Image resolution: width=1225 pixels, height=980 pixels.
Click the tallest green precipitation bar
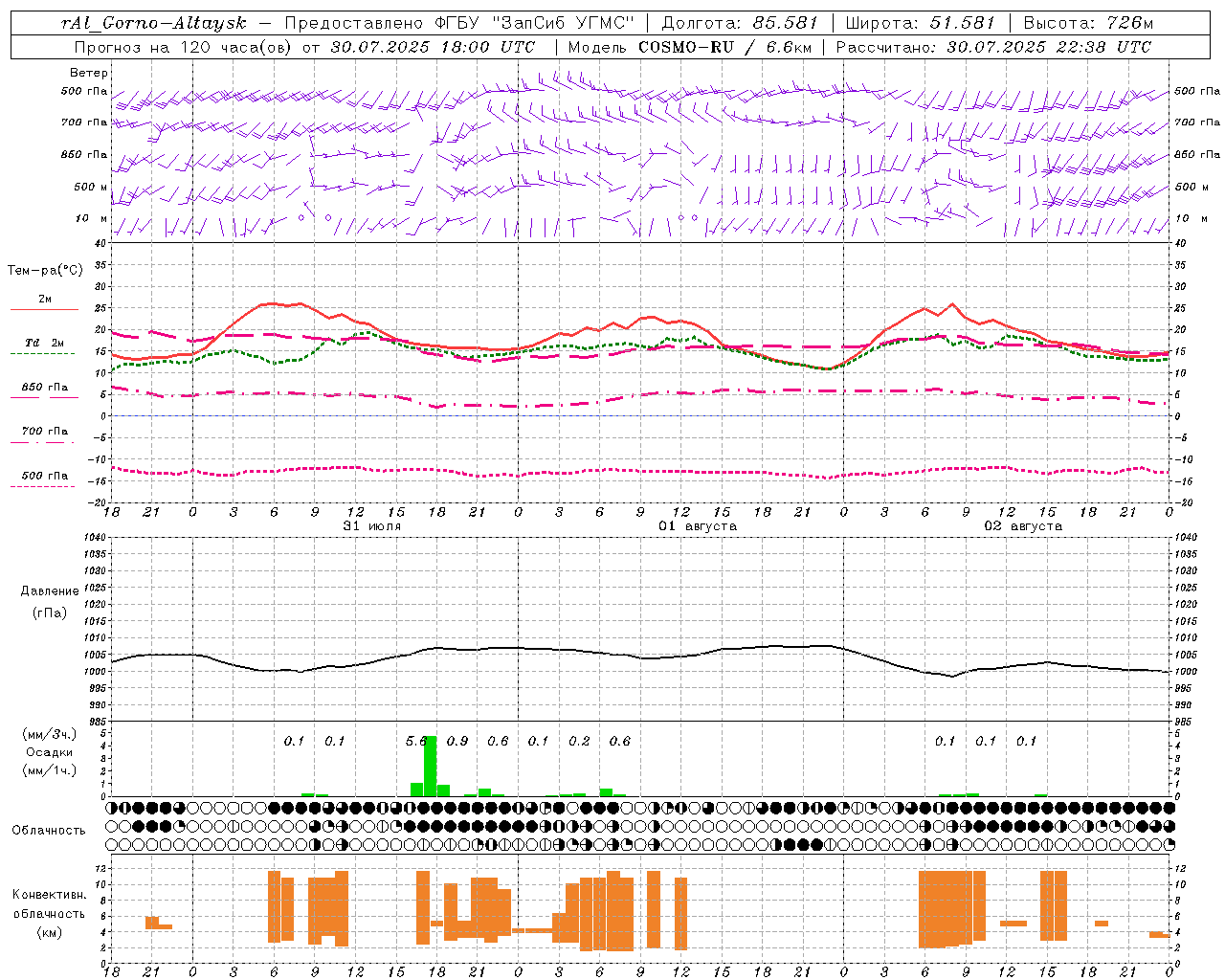coord(431,766)
